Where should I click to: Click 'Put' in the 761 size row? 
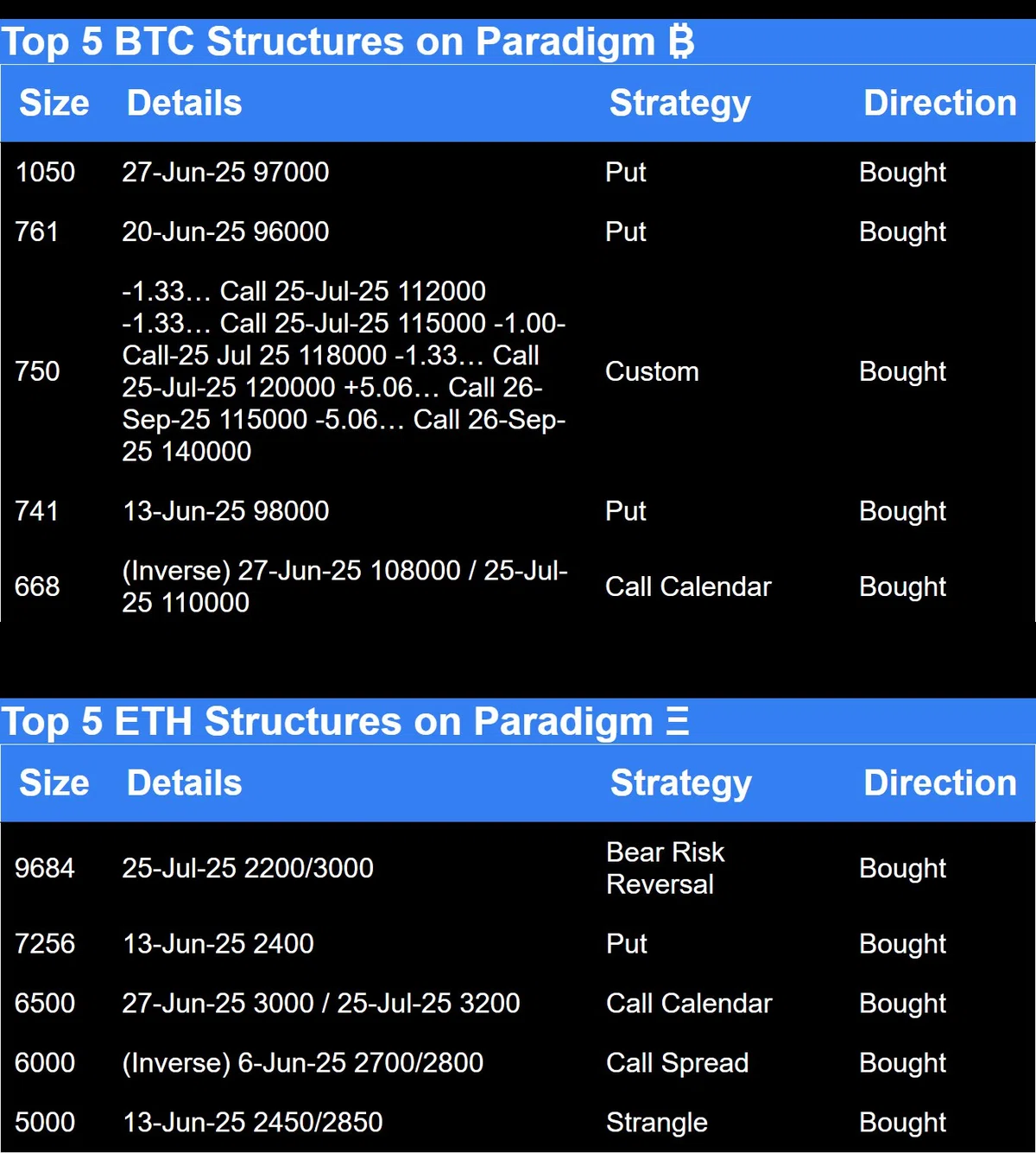[x=626, y=231]
